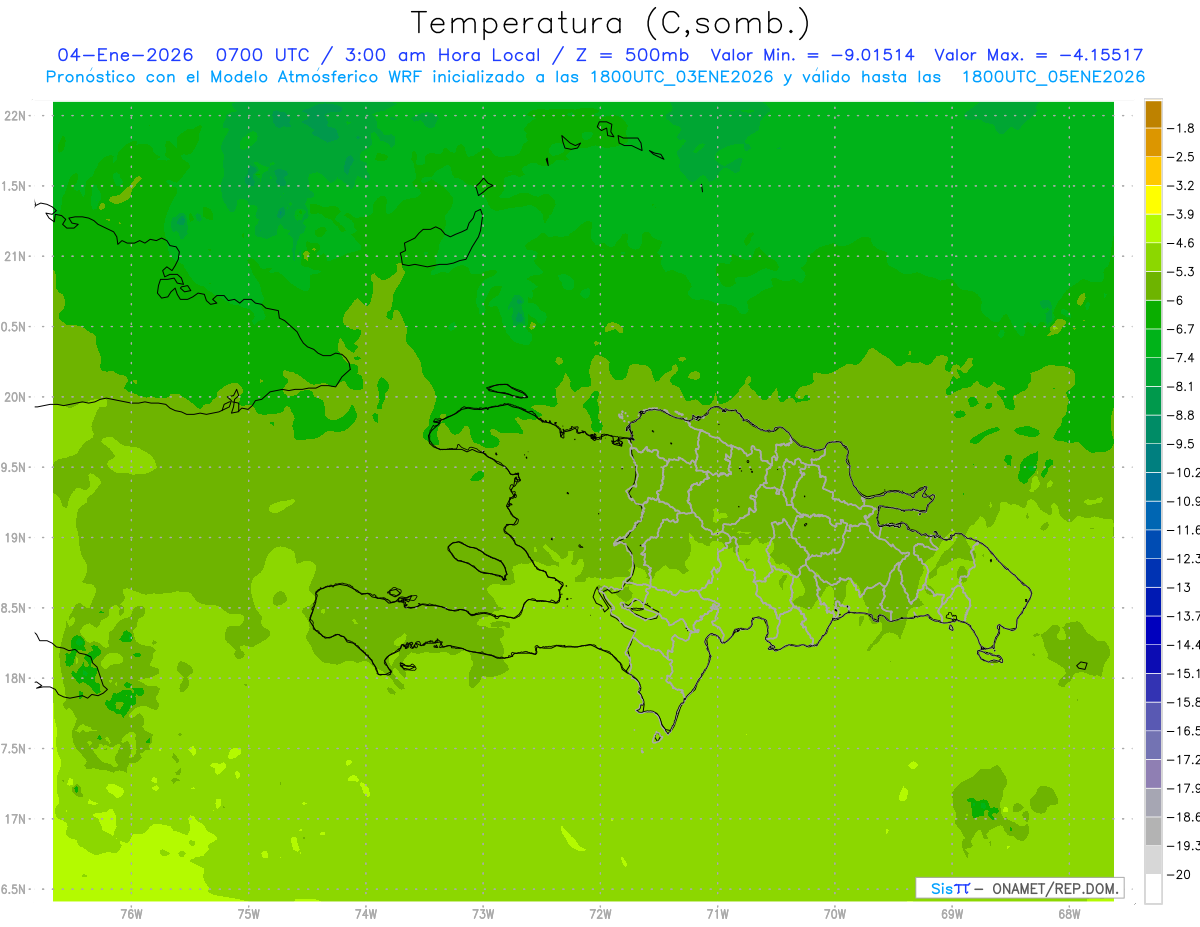The image size is (1200, 927).
Task: Click the "-5.3" colorbar value
Action: [1182, 271]
